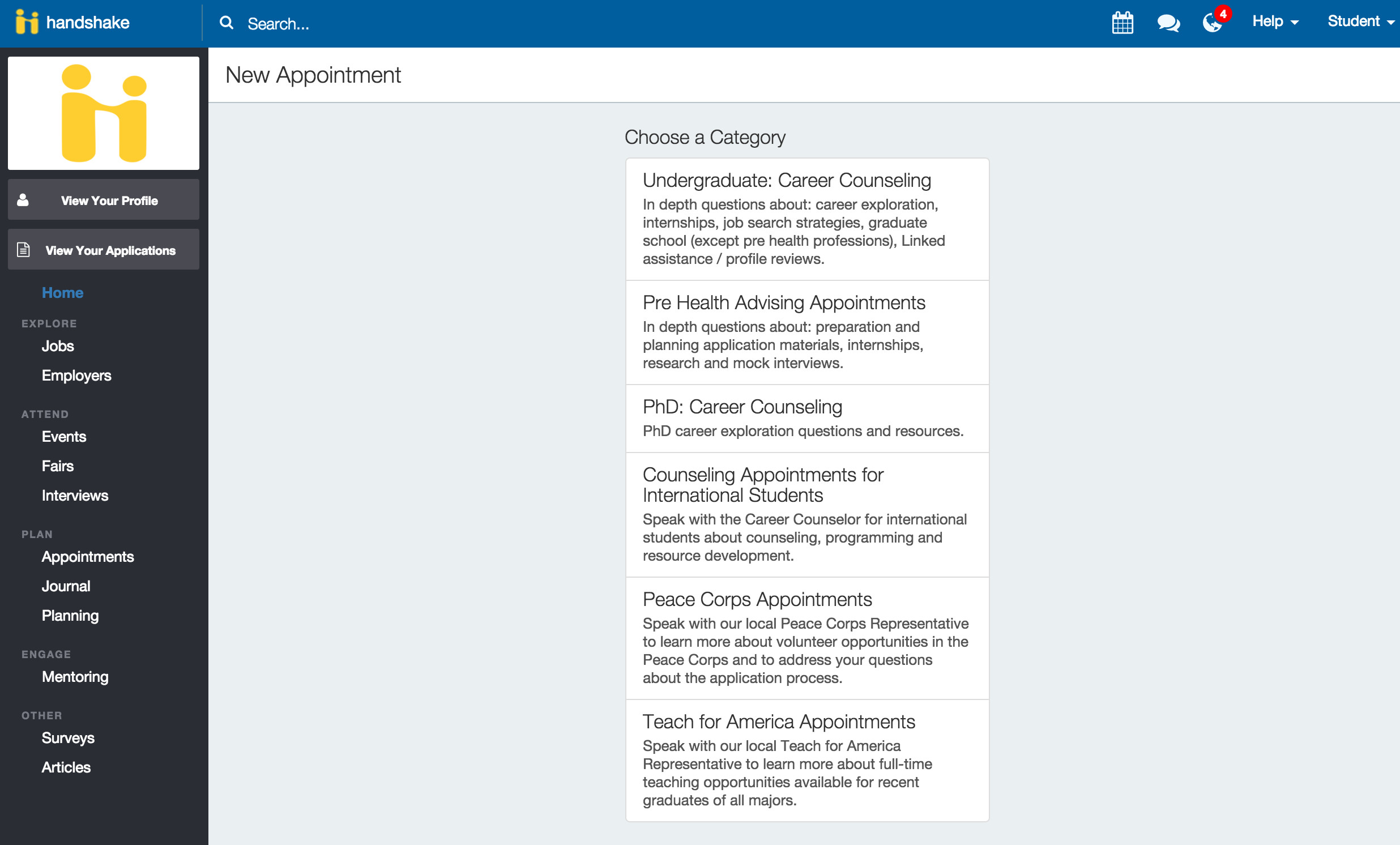Choose Pre Health Advising Appointments category
Viewport: 1400px width, 845px height.
[x=807, y=332]
